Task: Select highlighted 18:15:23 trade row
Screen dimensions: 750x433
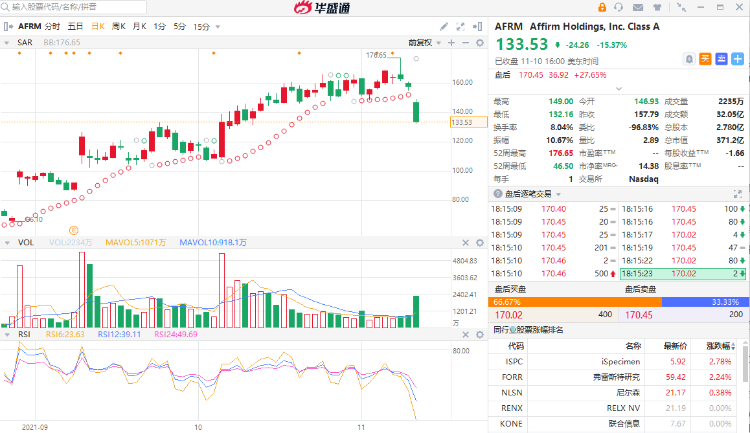Action: point(683,274)
